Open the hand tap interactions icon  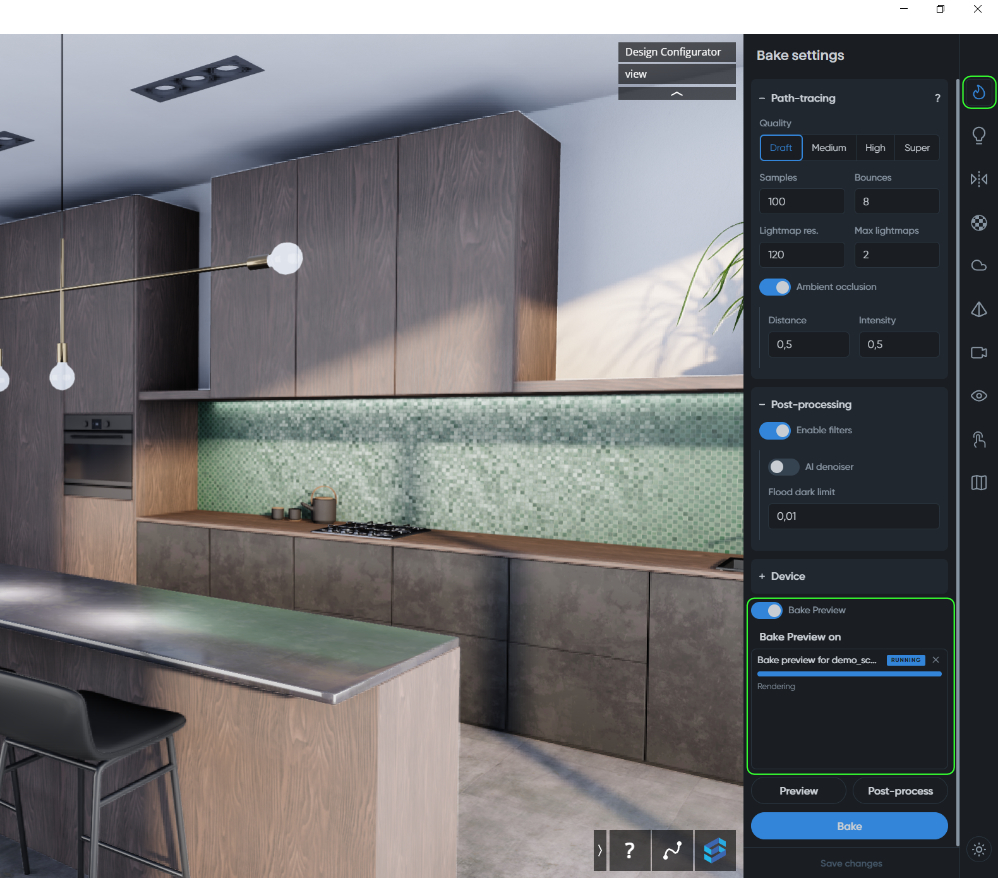979,439
